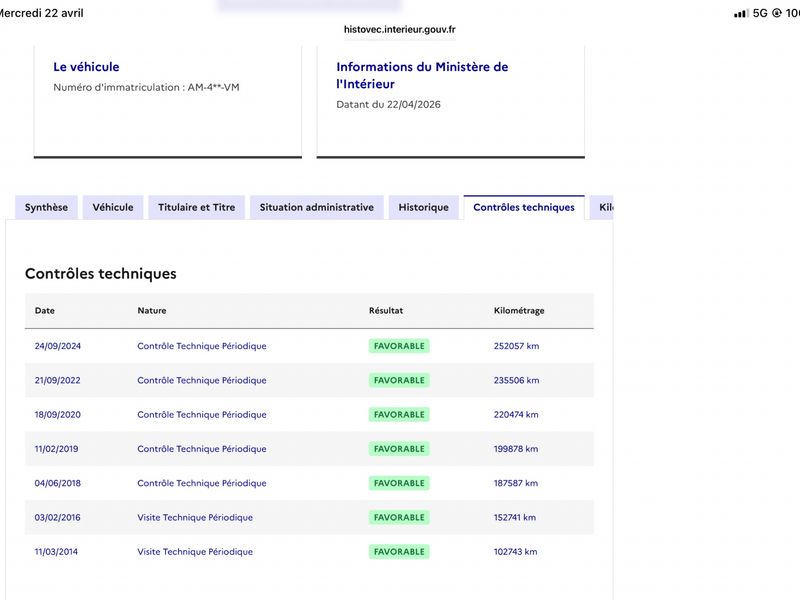This screenshot has height=600, width=800.
Task: Click the 5G network status indicator
Action: click(760, 13)
